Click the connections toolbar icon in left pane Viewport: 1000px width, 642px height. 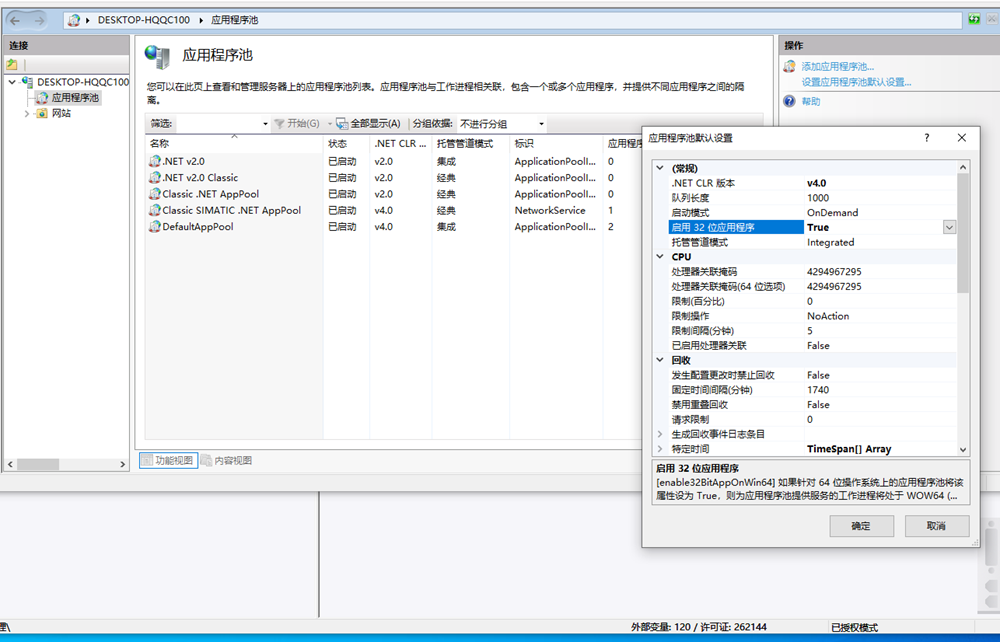click(x=12, y=64)
